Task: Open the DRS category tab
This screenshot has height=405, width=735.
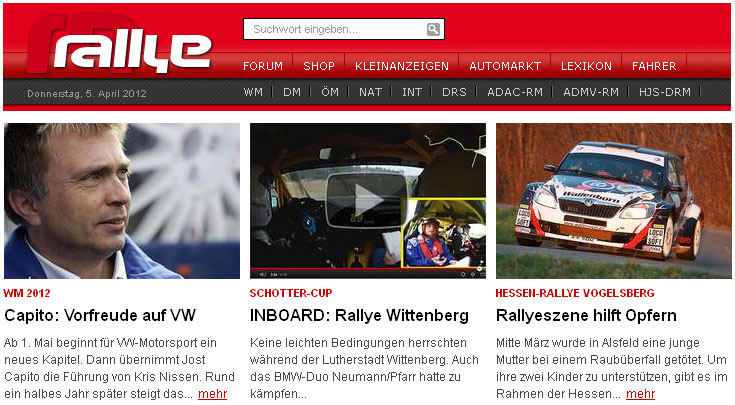Action: coord(454,92)
